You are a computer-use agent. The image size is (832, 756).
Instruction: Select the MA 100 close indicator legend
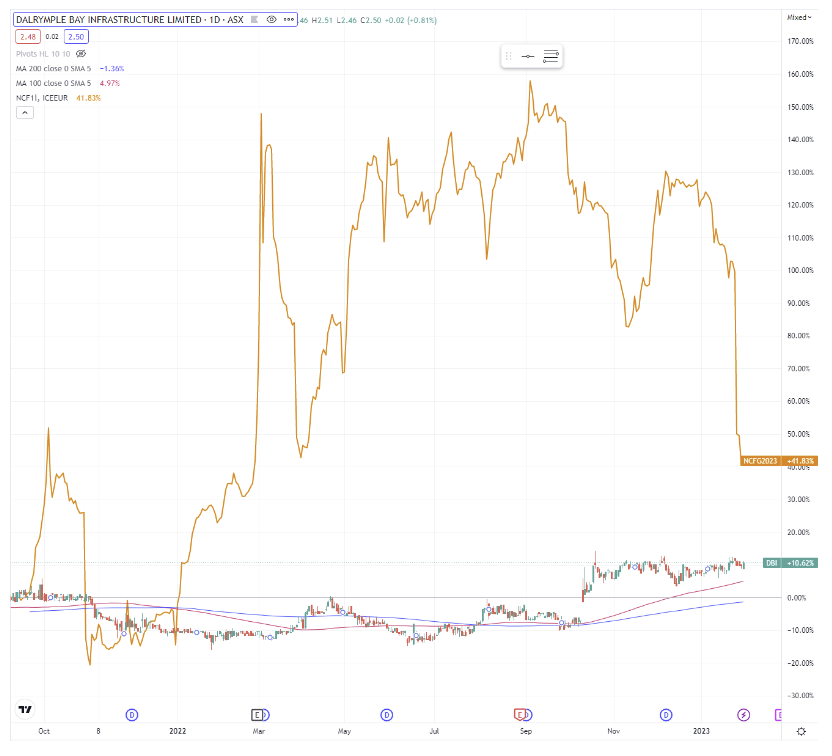pos(53,83)
